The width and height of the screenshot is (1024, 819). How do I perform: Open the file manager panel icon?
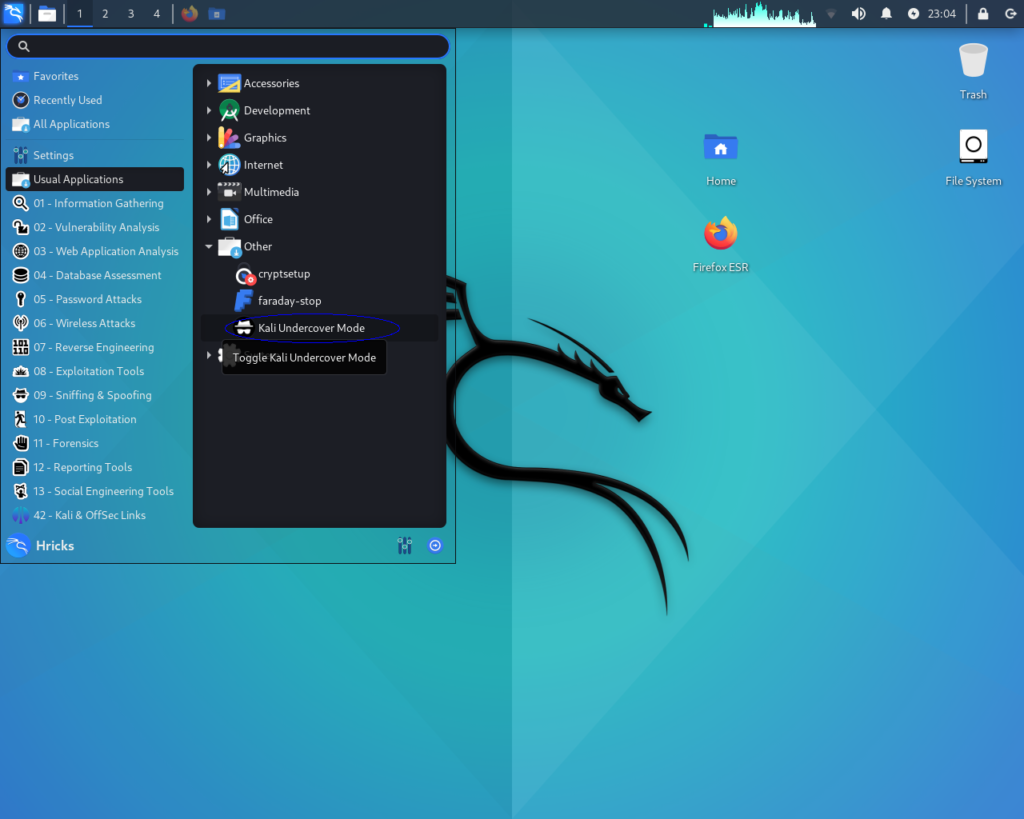click(x=47, y=14)
